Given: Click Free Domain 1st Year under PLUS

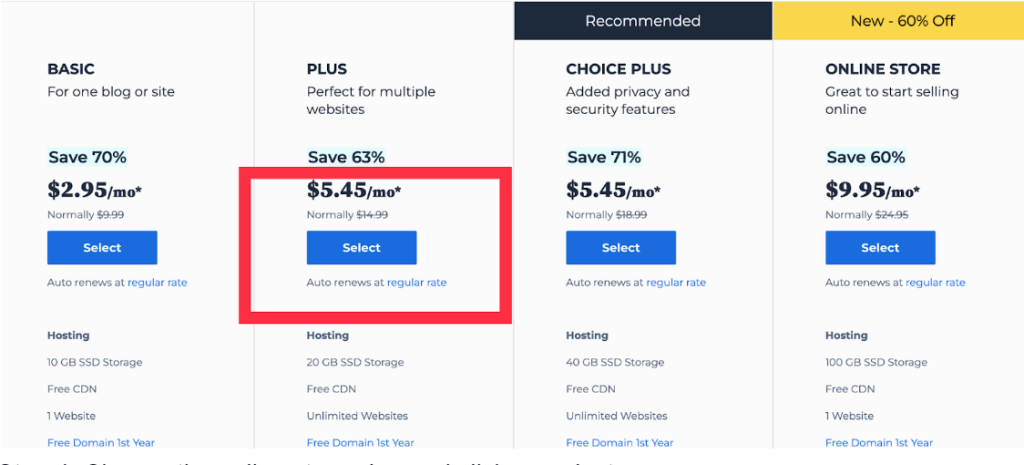Looking at the screenshot, I should tap(360, 443).
